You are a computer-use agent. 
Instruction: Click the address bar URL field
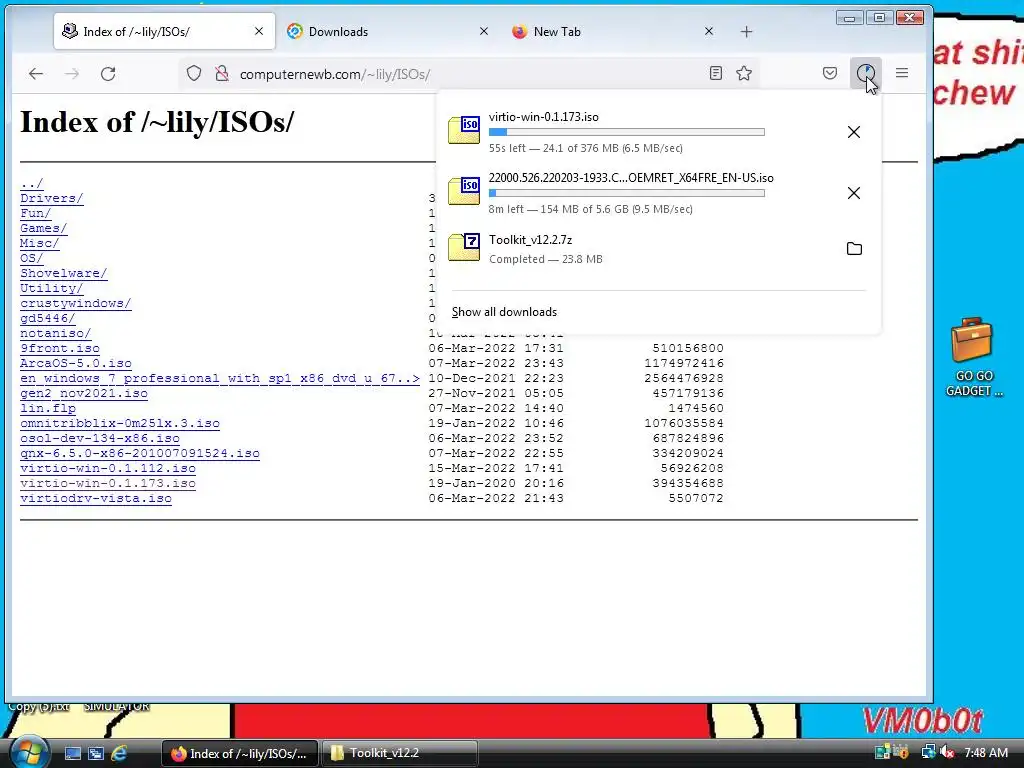[x=467, y=74]
